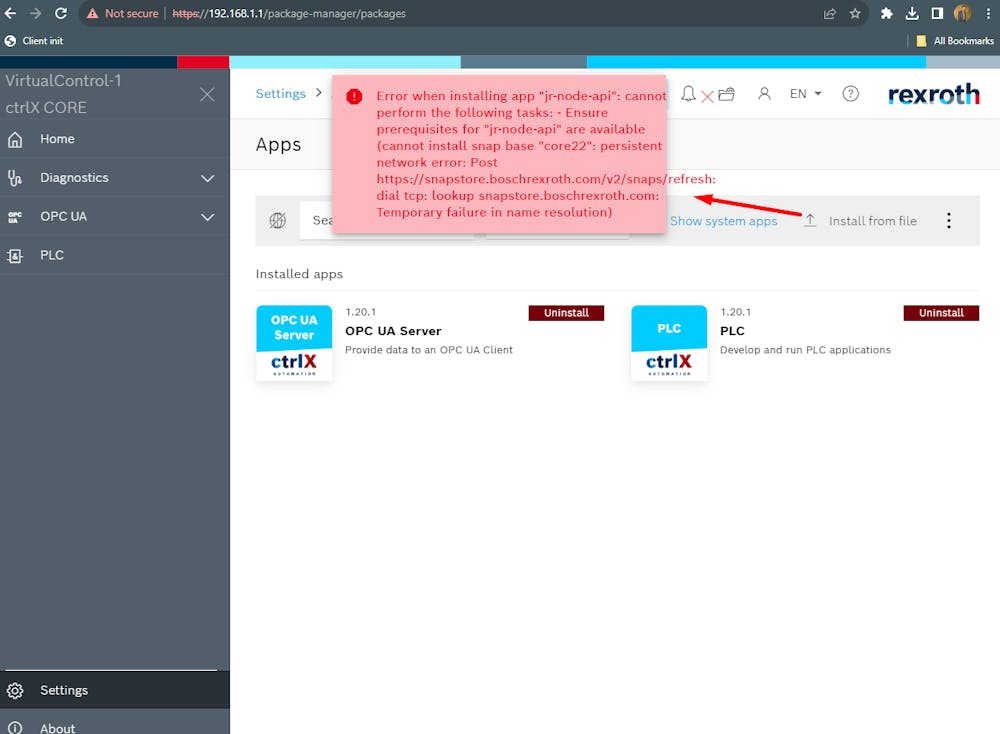
Task: Click the rexroth logo in the header
Action: (x=933, y=94)
